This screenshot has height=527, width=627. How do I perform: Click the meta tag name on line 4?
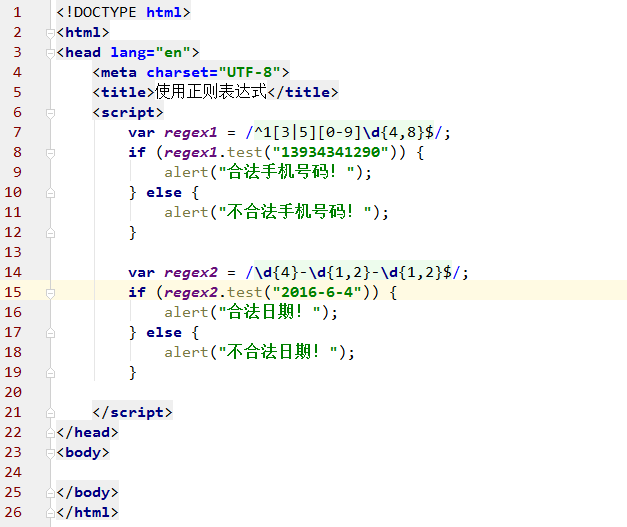click(x=119, y=72)
